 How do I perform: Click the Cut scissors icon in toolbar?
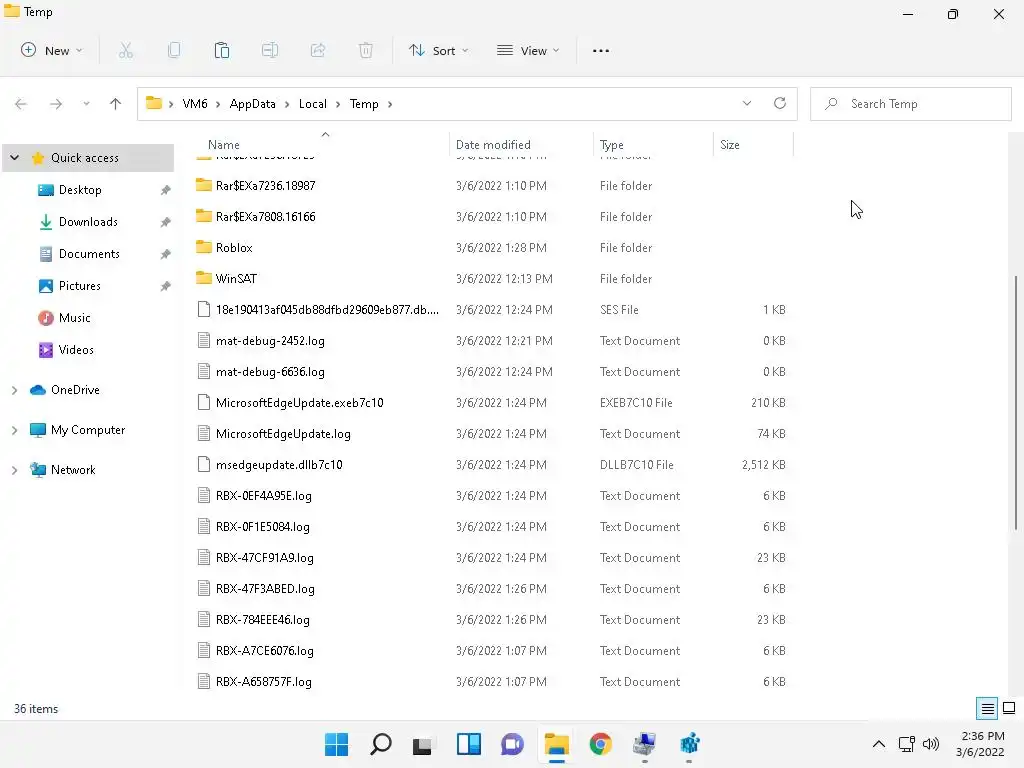pyautogui.click(x=126, y=50)
